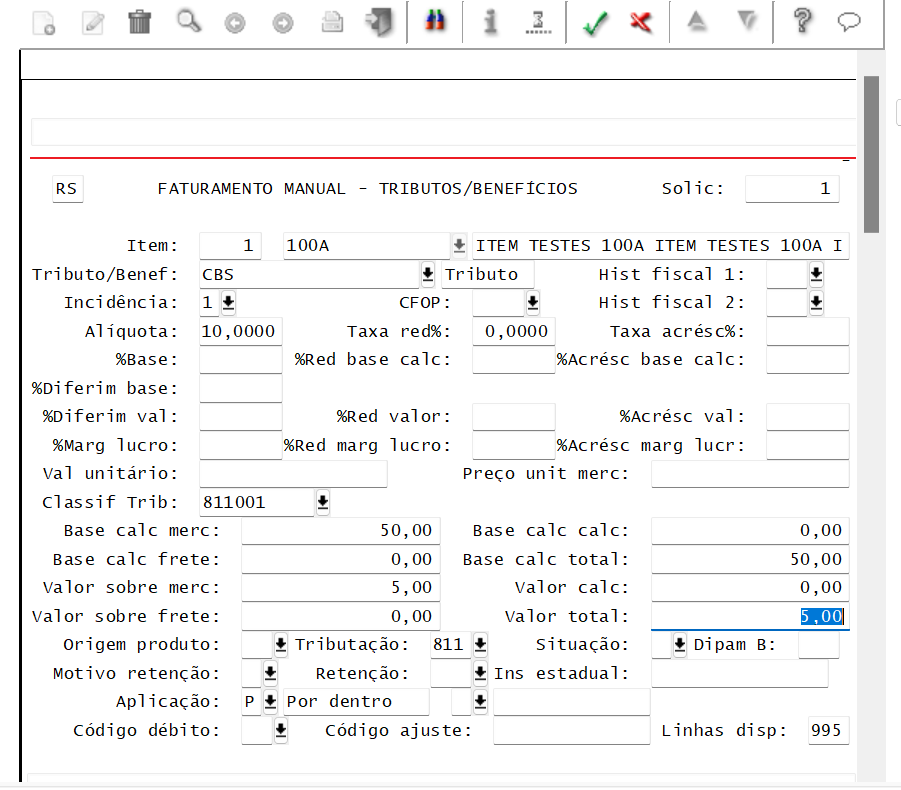Open the CFOP dropdown list
Image resolution: width=901 pixels, height=790 pixels.
(x=532, y=302)
